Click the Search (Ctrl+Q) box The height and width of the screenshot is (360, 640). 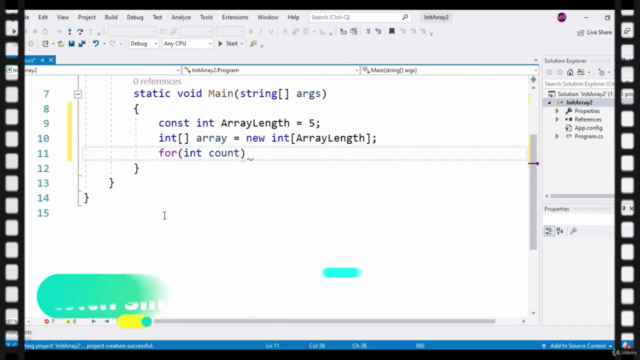pyautogui.click(x=359, y=17)
